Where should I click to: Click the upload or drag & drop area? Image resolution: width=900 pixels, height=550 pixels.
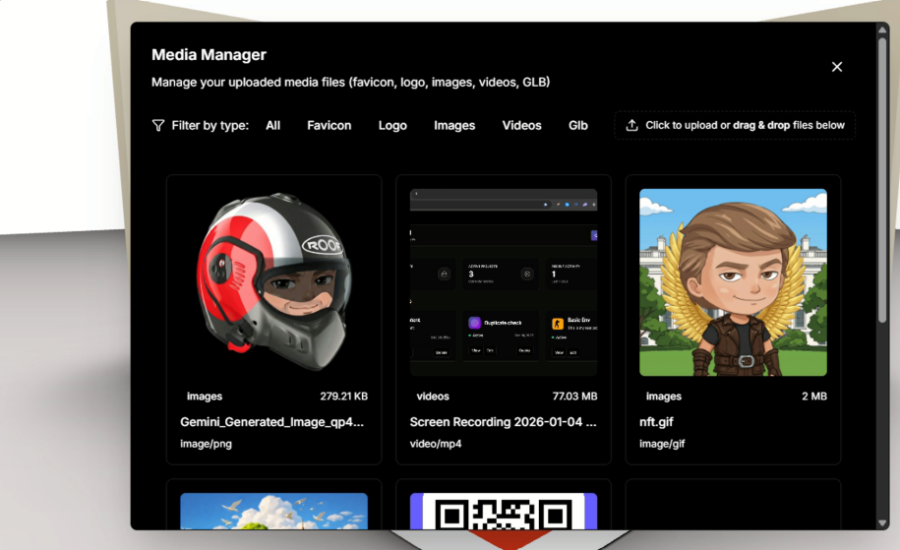735,125
